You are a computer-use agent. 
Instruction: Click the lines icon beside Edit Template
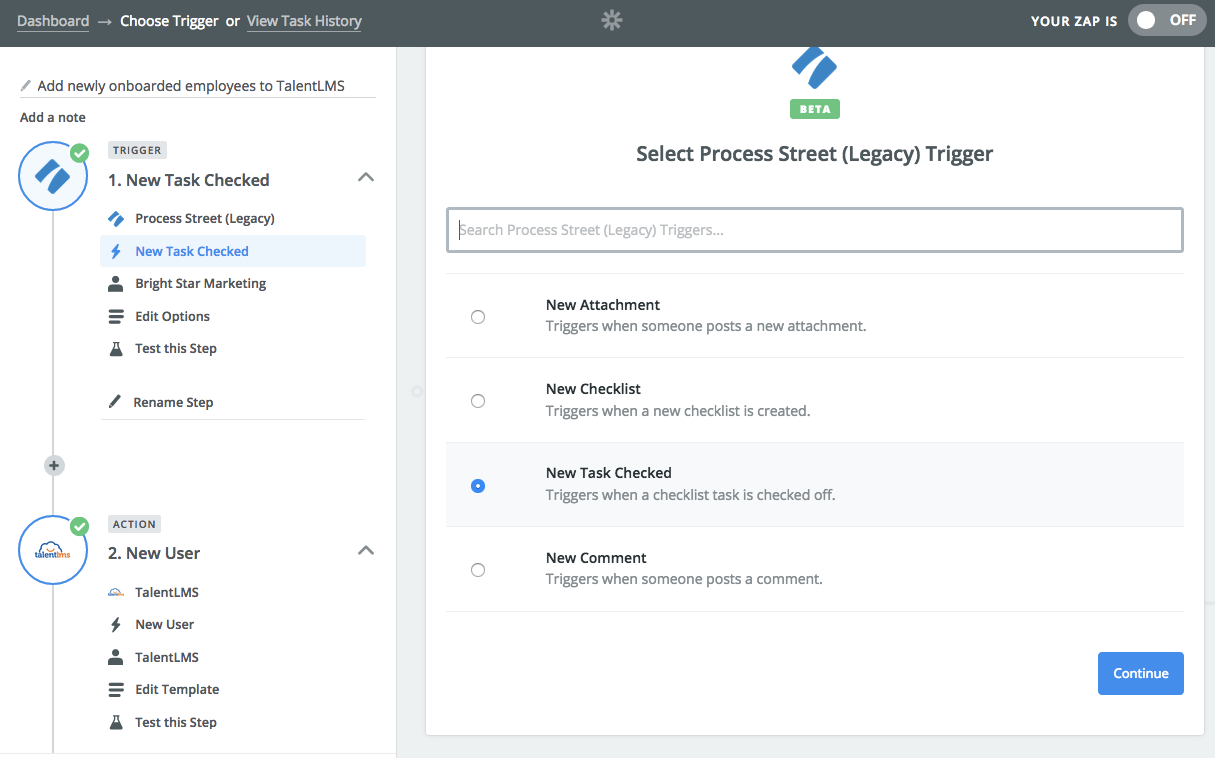(116, 689)
